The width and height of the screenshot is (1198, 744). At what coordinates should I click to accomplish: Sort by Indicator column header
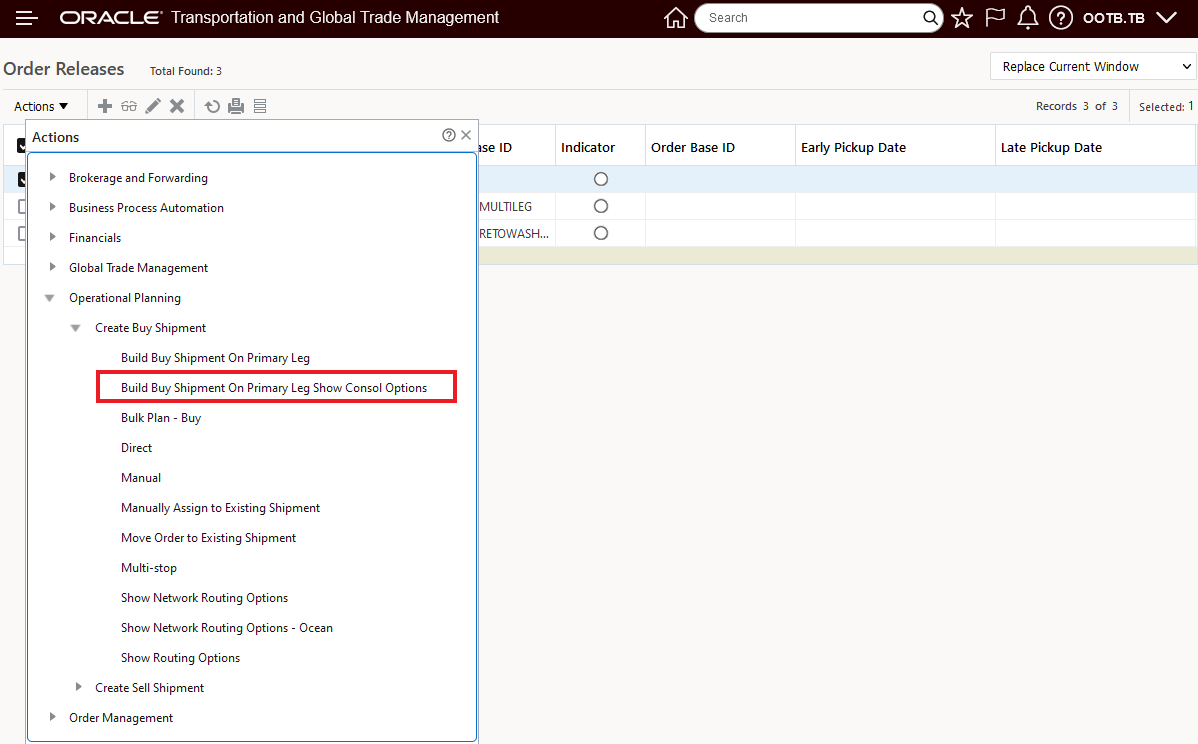(x=588, y=147)
